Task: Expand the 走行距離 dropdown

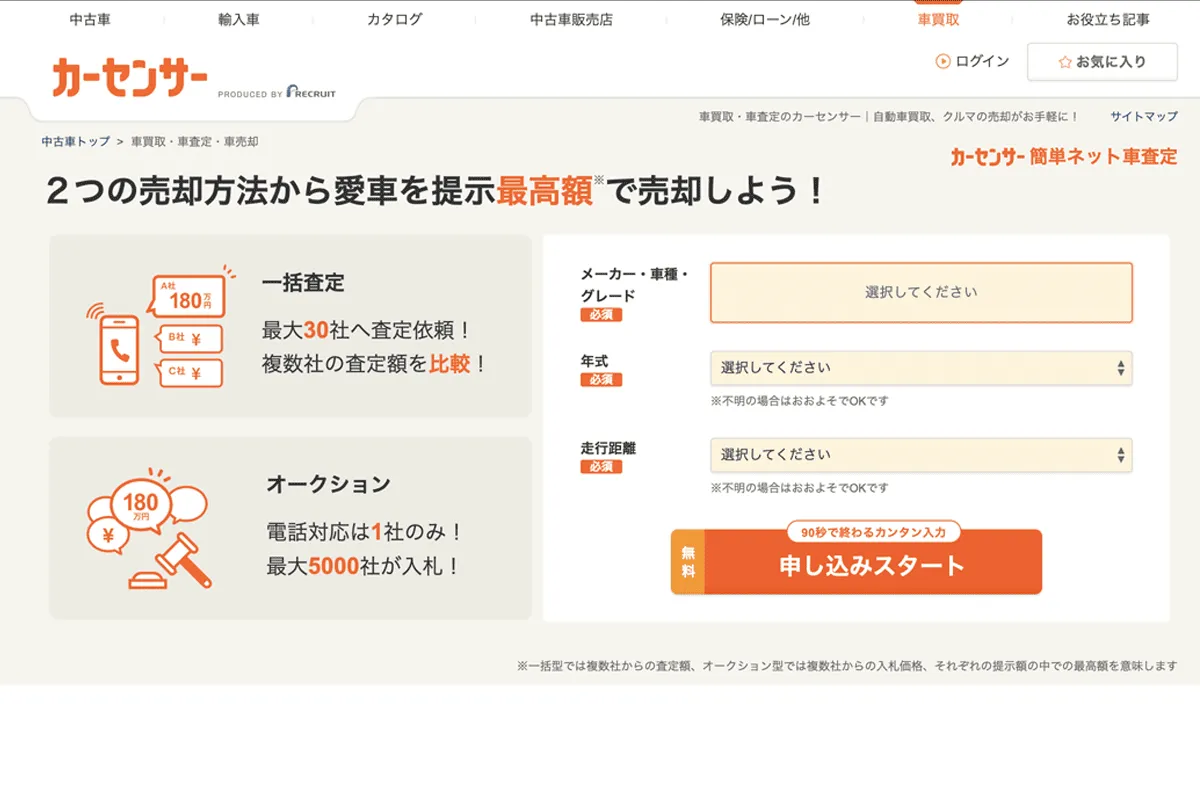Action: 921,455
